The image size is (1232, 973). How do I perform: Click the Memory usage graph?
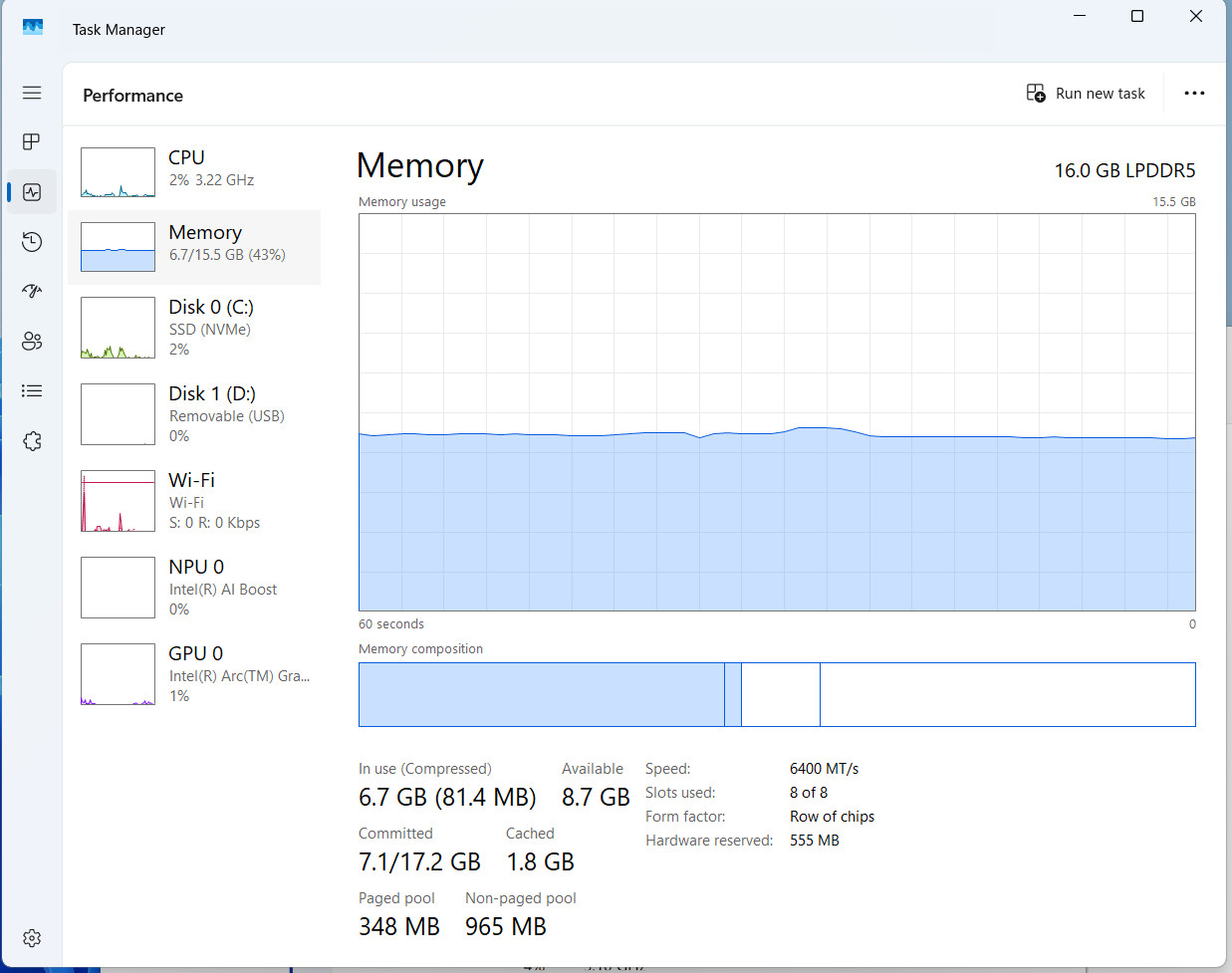pyautogui.click(x=777, y=412)
